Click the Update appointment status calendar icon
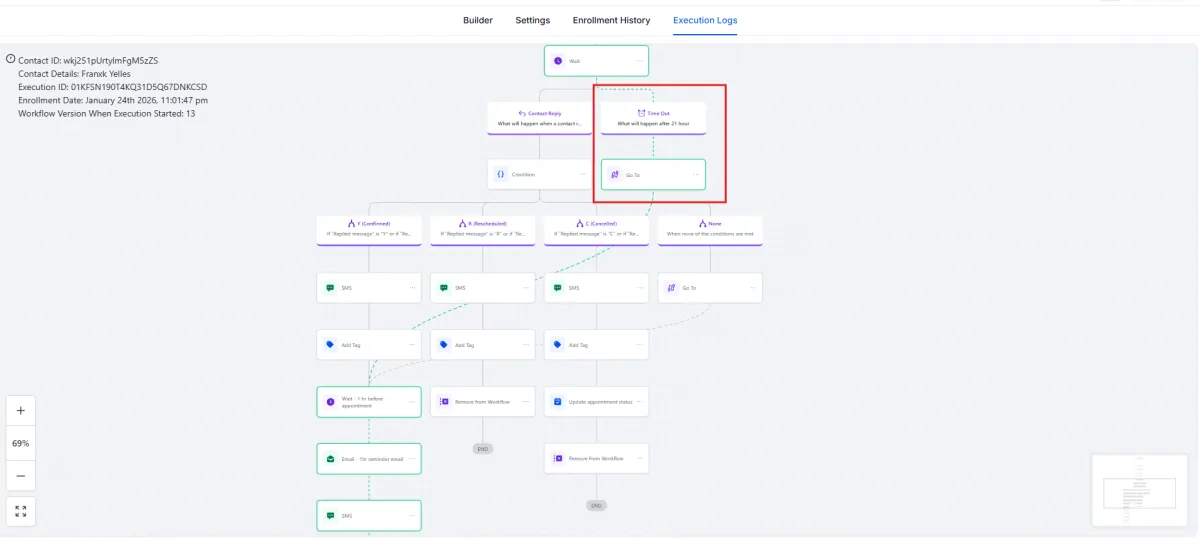Screen dimensions: 1200x539 click(557, 402)
